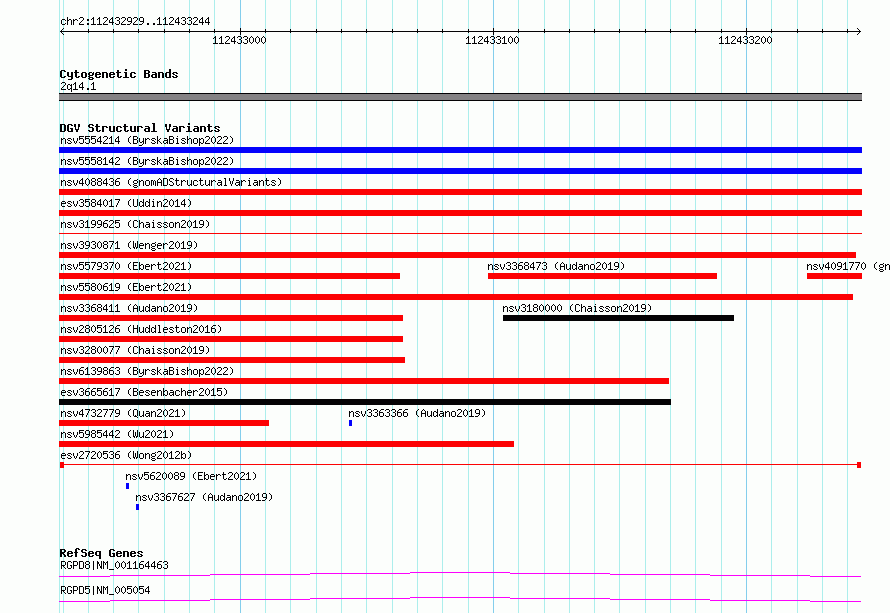Click the small blue marker under nsv3363366

351,423
